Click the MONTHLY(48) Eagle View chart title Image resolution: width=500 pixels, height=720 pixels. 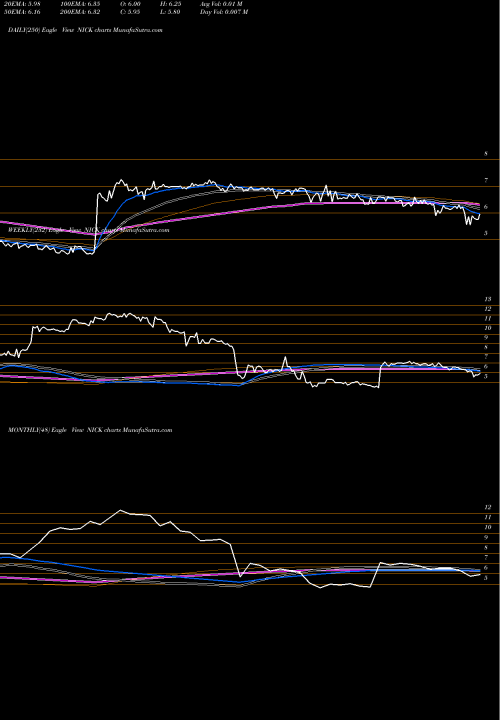(x=90, y=430)
